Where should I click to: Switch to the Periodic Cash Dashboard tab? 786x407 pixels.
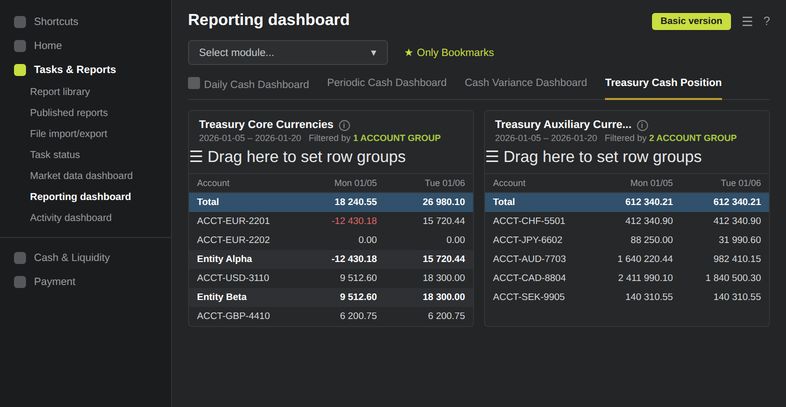coord(386,83)
